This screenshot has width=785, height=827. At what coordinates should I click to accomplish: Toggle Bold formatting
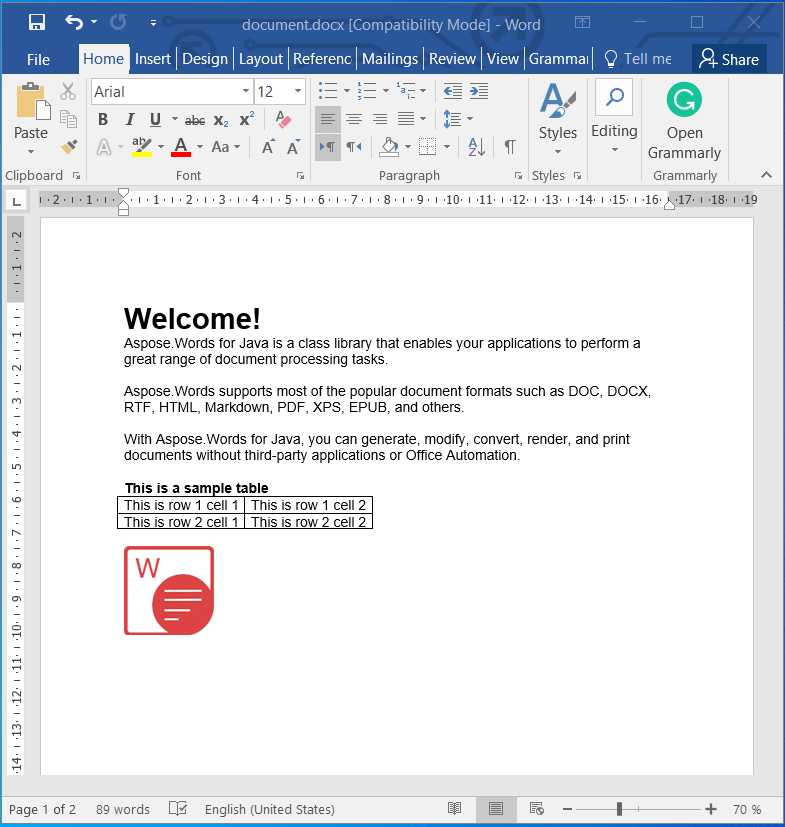103,120
